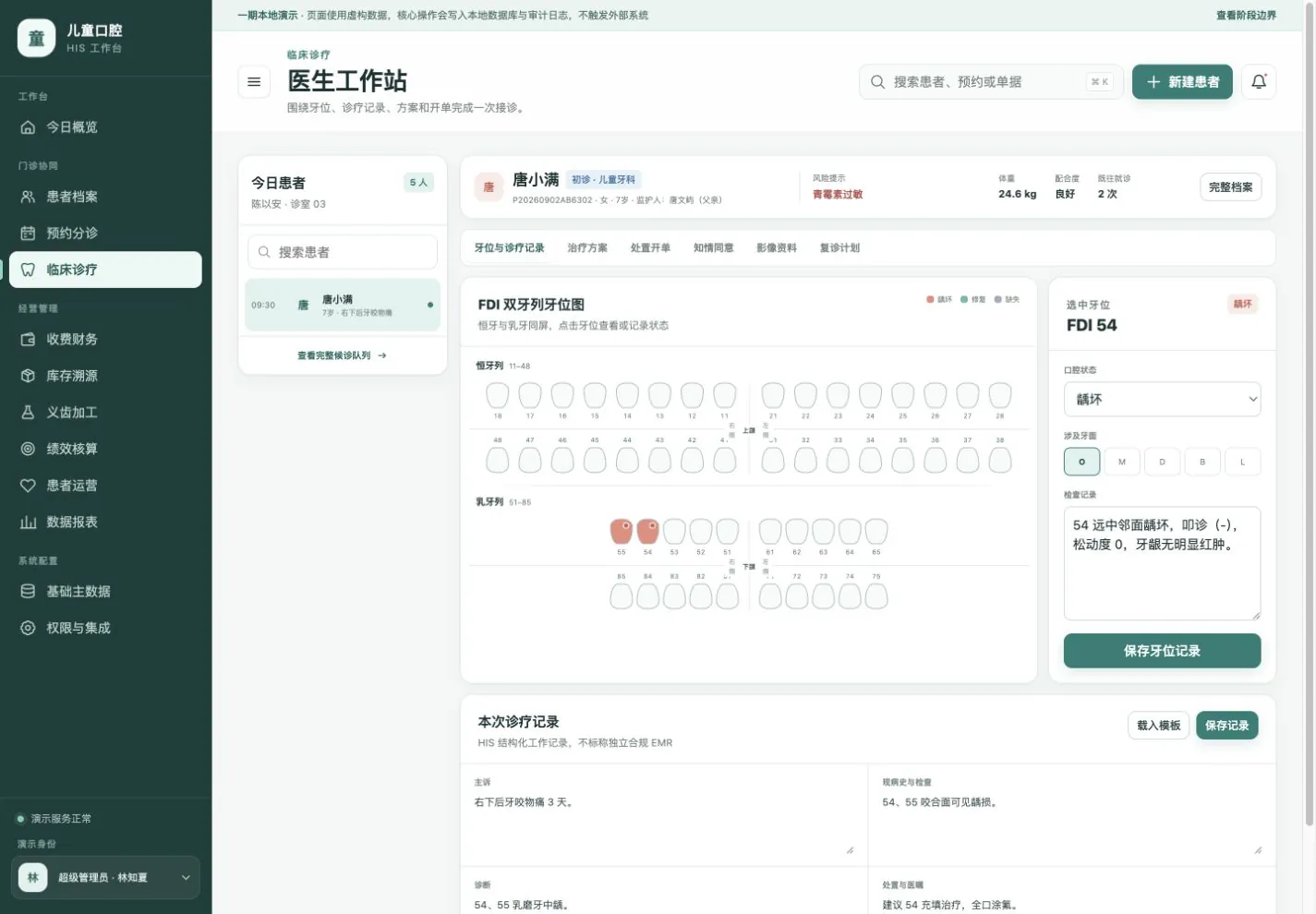The width and height of the screenshot is (1316, 914).
Task: Click the 绩效核算 target icon
Action: (x=28, y=449)
